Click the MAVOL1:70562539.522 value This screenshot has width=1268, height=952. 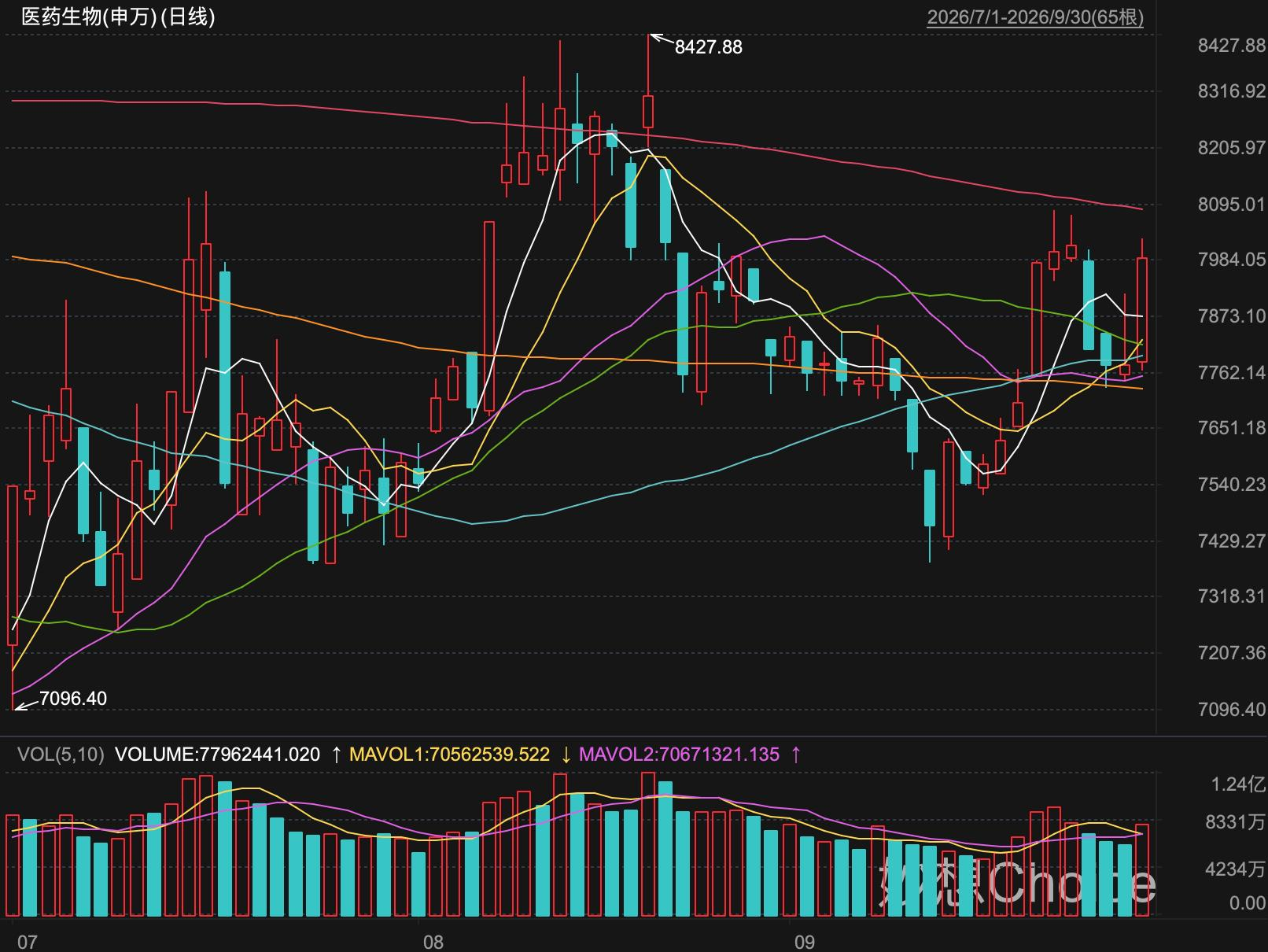(449, 755)
